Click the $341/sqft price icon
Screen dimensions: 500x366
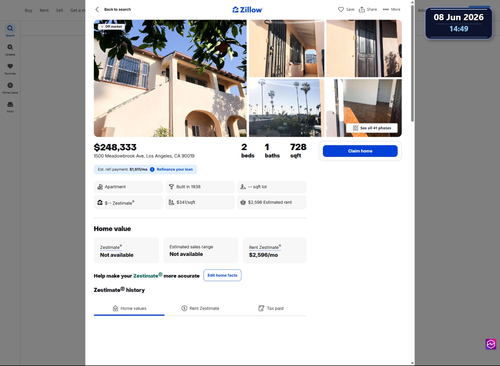coord(171,202)
